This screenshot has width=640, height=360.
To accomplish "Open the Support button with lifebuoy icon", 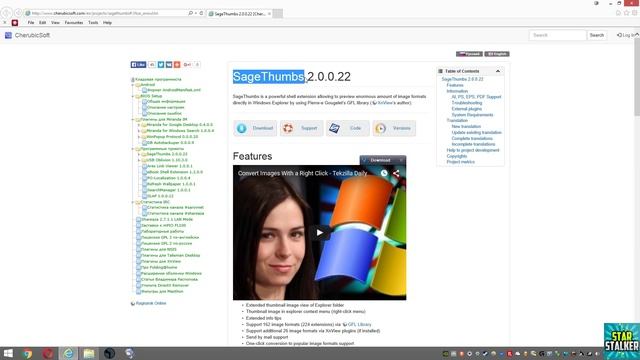I will click(302, 128).
